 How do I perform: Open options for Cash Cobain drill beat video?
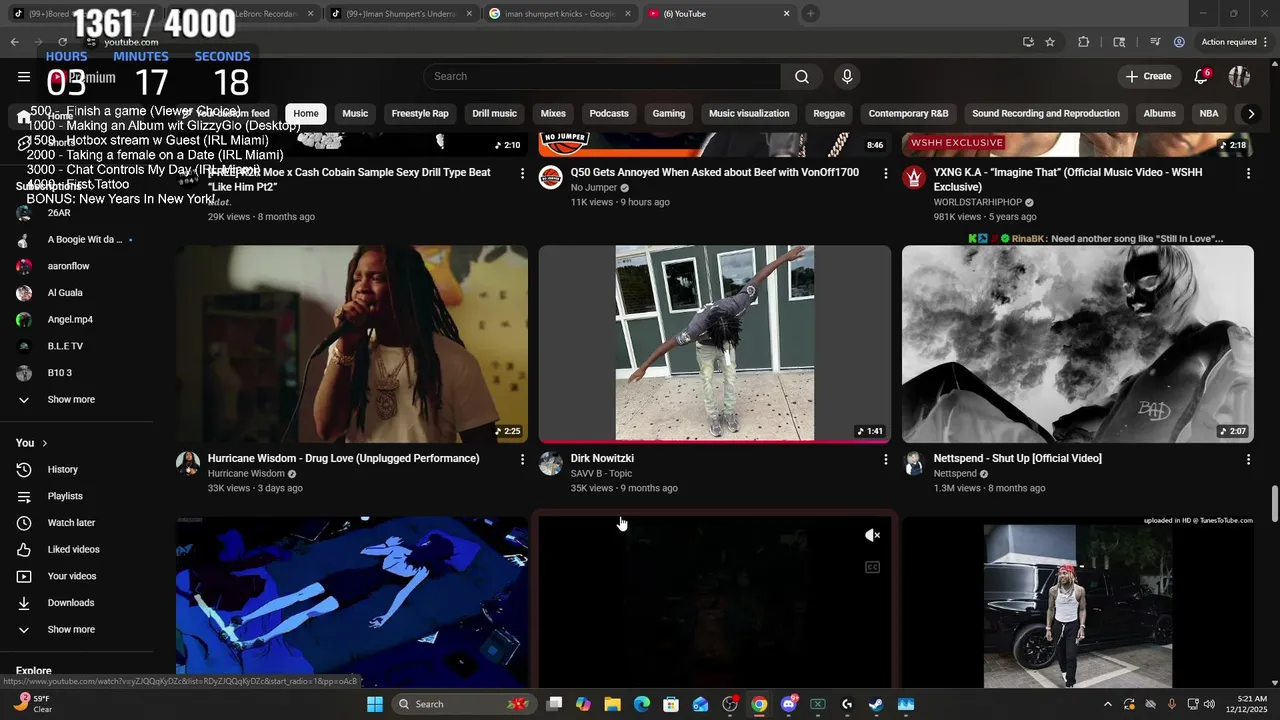click(x=522, y=173)
